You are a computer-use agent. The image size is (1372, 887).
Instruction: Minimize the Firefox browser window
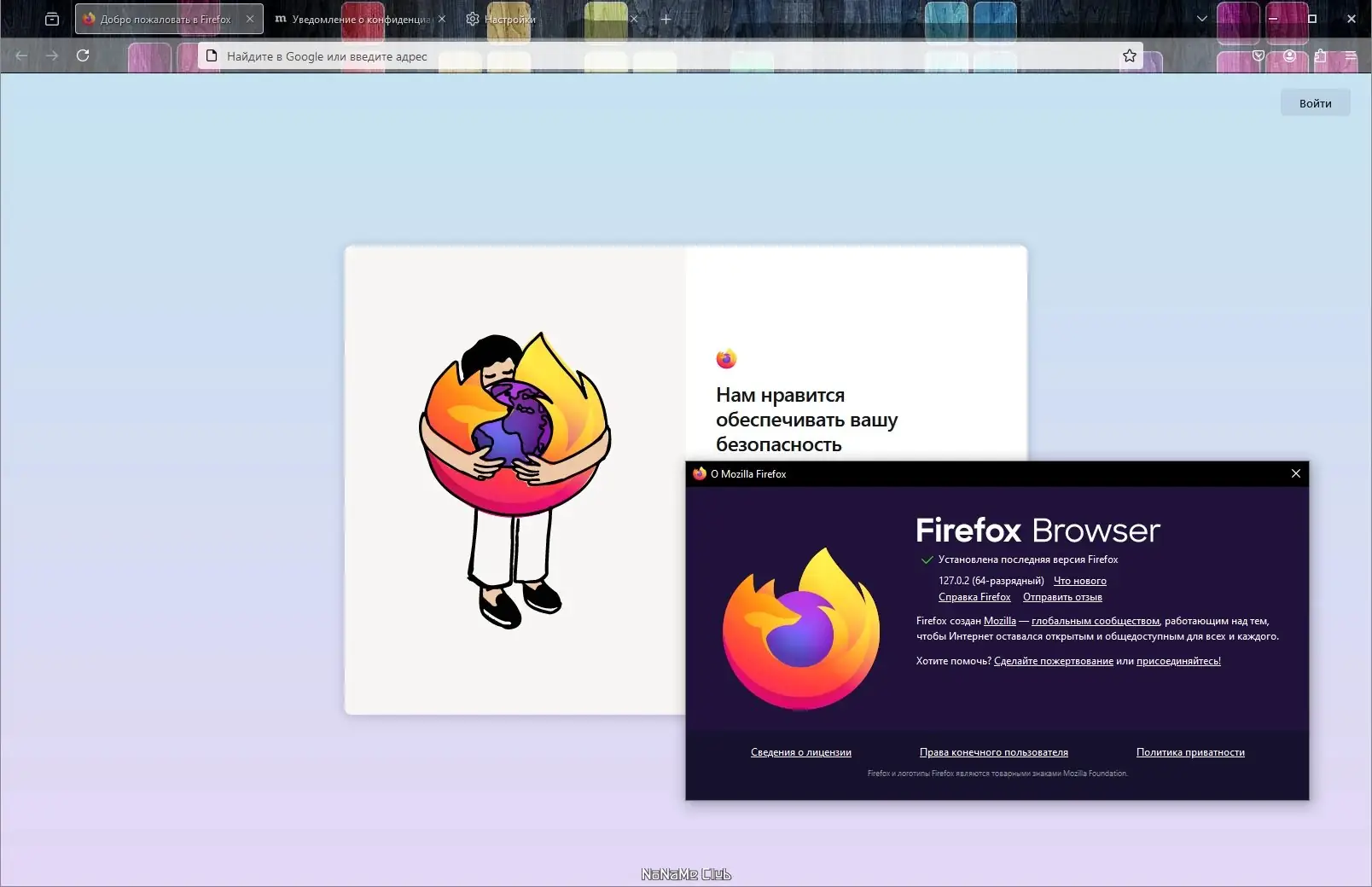click(x=1273, y=19)
